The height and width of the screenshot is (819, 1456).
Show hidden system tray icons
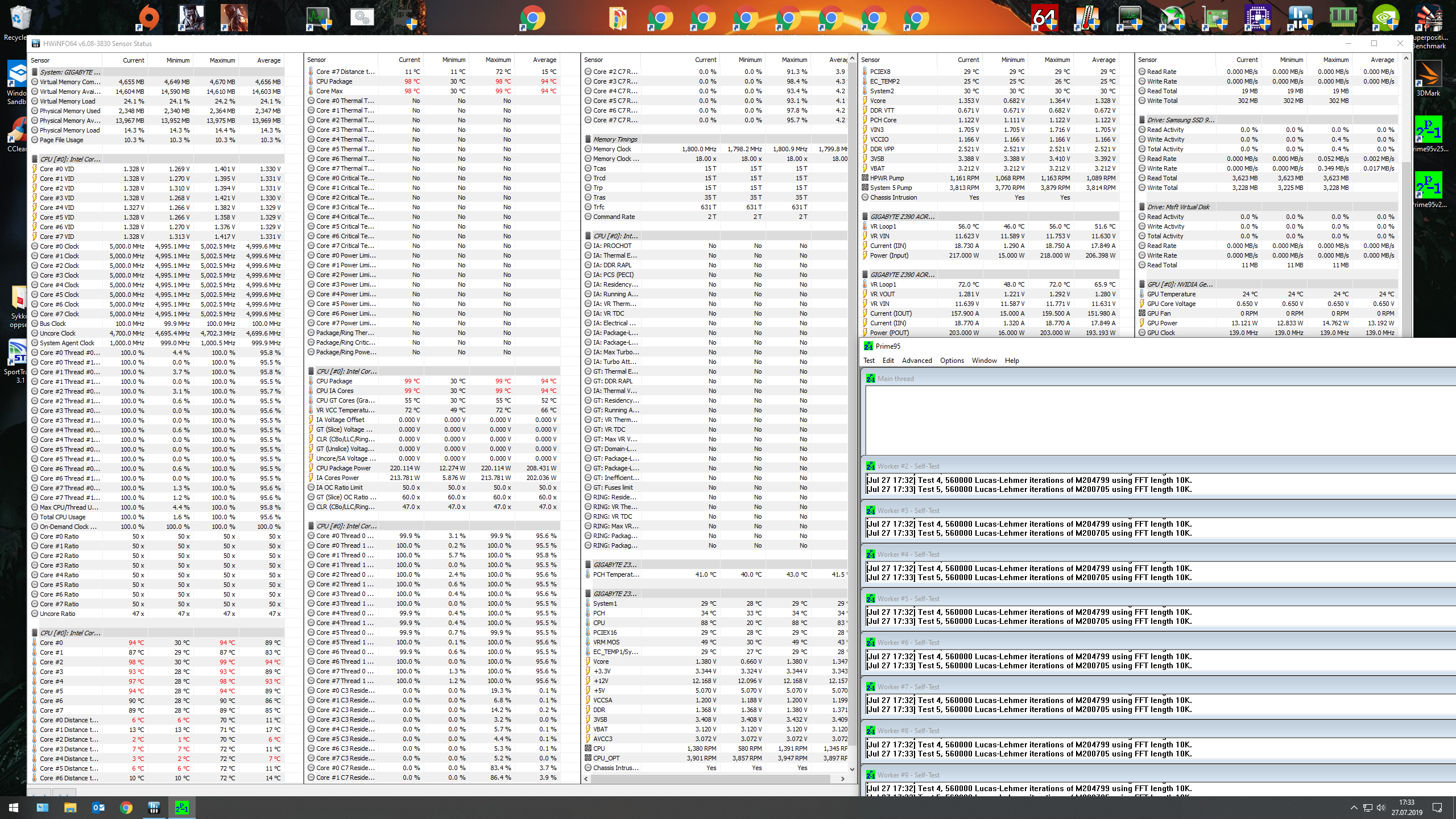1354,808
